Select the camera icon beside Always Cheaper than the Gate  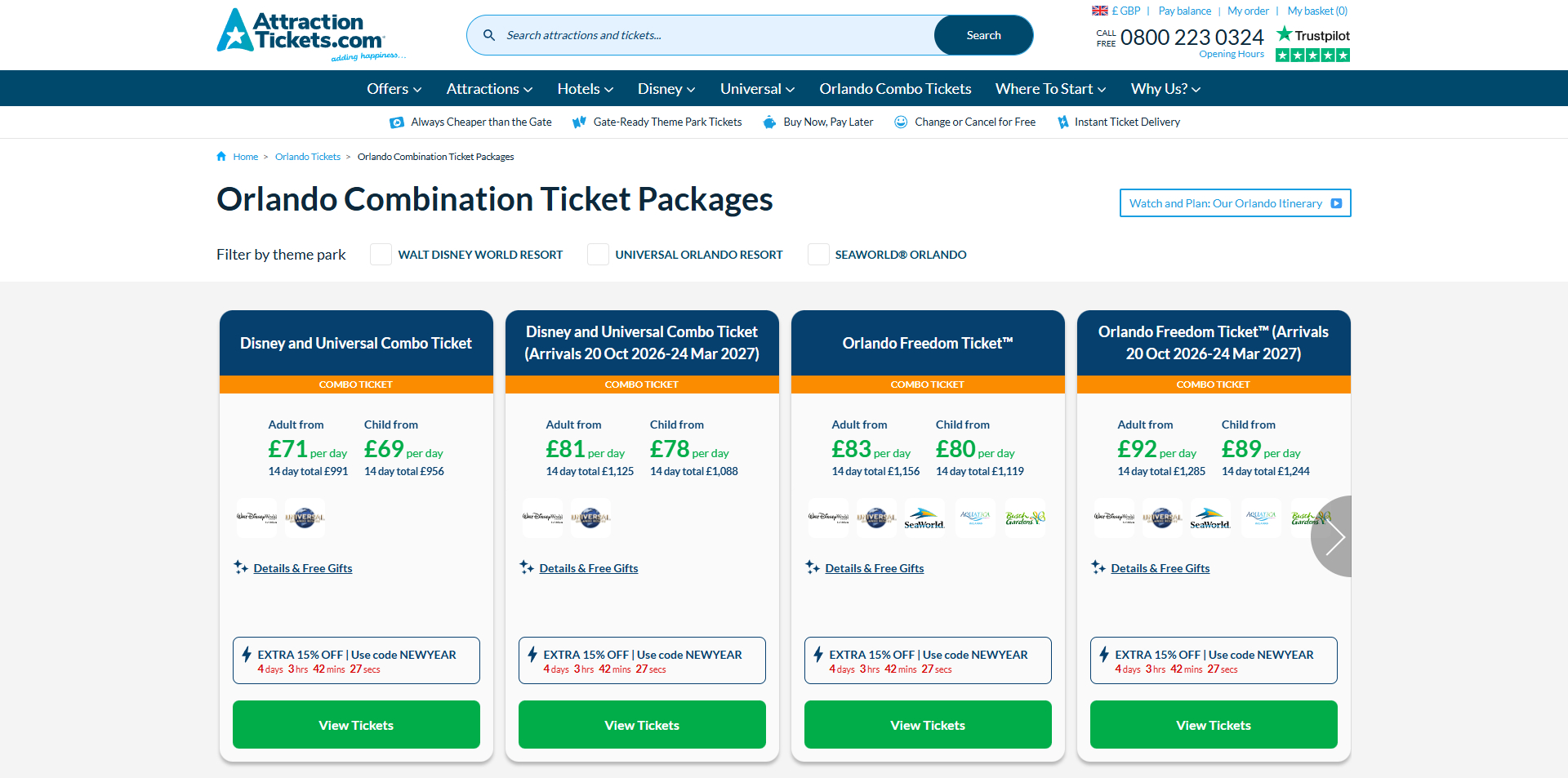pos(397,122)
